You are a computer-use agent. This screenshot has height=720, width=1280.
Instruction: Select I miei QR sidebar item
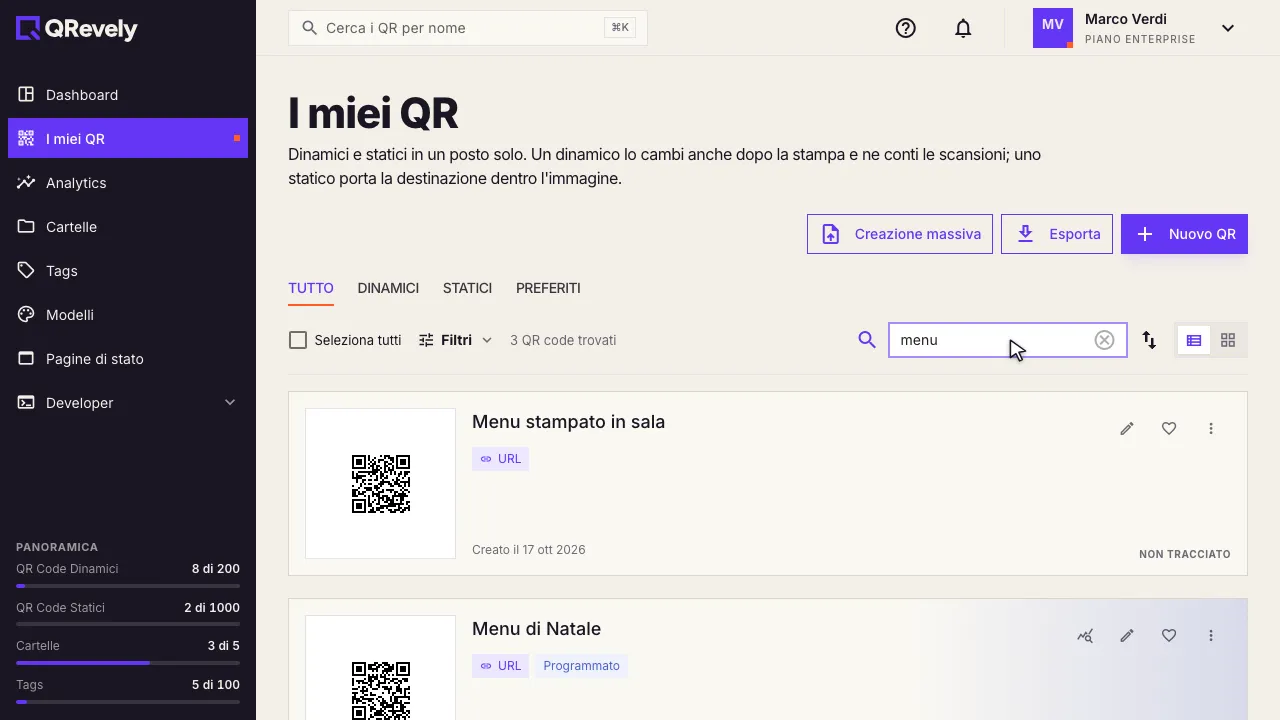point(128,139)
